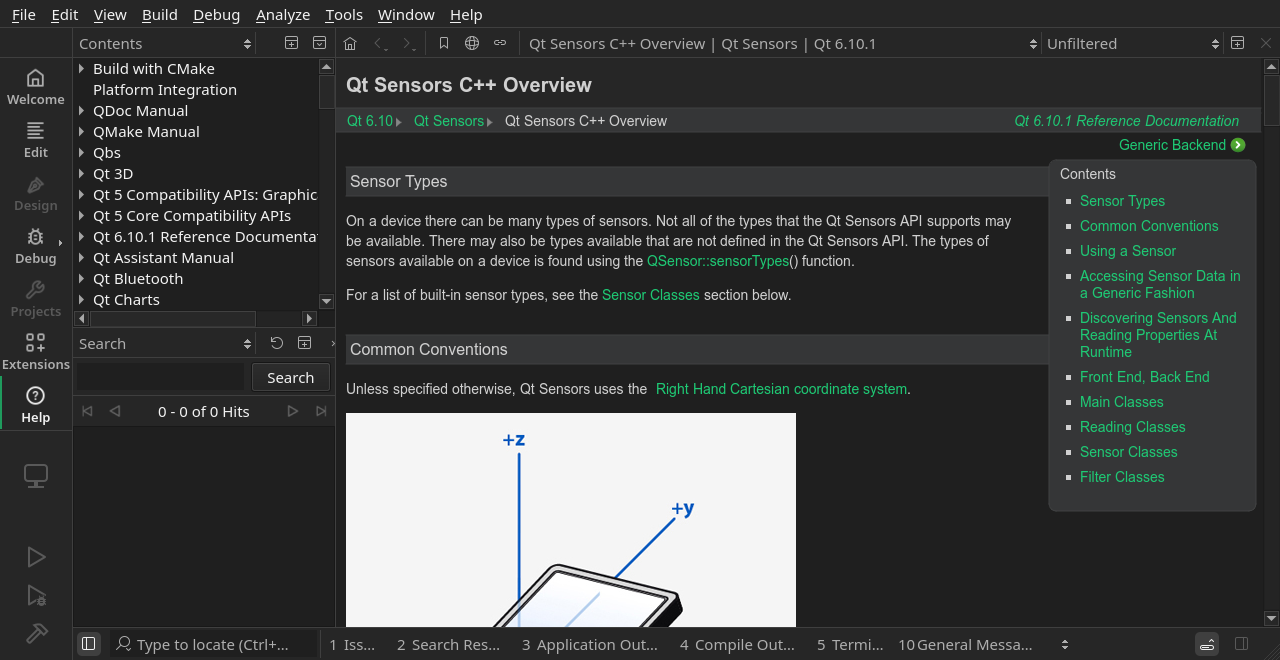Follow the QSensor::sensorTypes link
Viewport: 1280px width, 660px height.
click(x=718, y=261)
